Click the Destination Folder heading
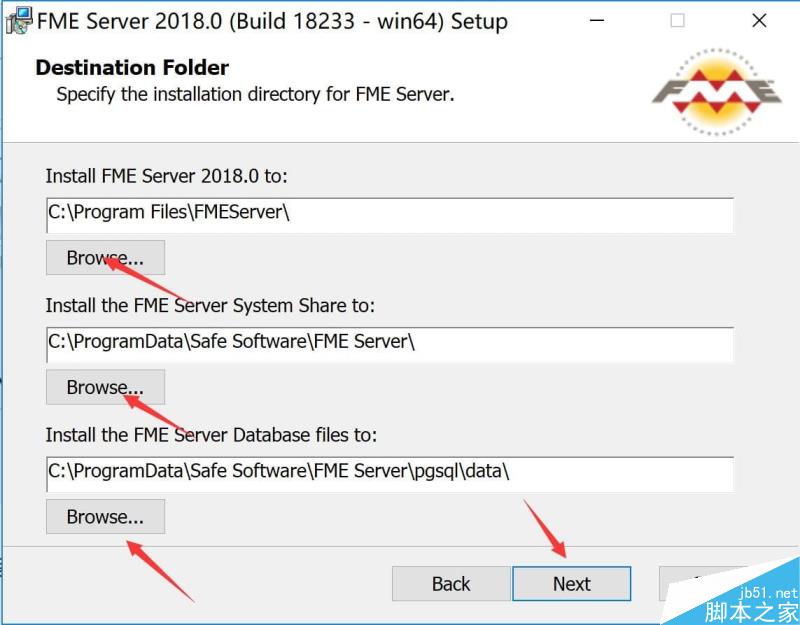800x625 pixels. pos(131,68)
